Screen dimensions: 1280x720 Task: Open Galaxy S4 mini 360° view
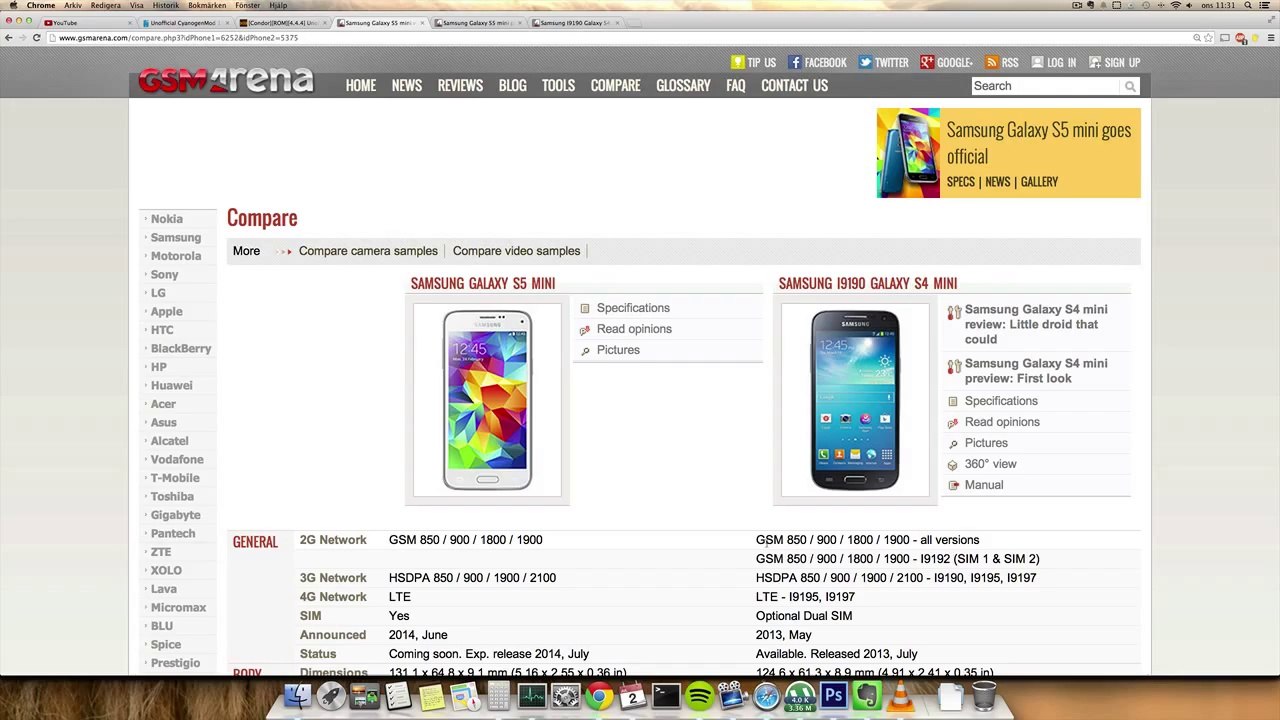[990, 464]
